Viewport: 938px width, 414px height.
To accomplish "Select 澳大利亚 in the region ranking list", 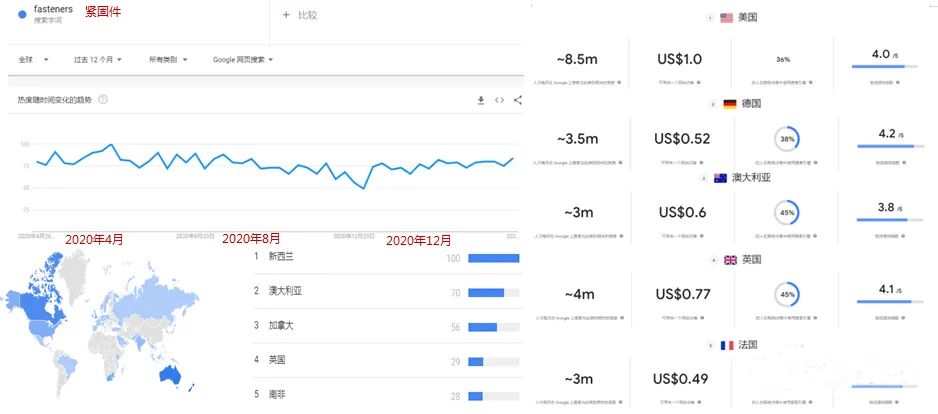I will click(285, 292).
